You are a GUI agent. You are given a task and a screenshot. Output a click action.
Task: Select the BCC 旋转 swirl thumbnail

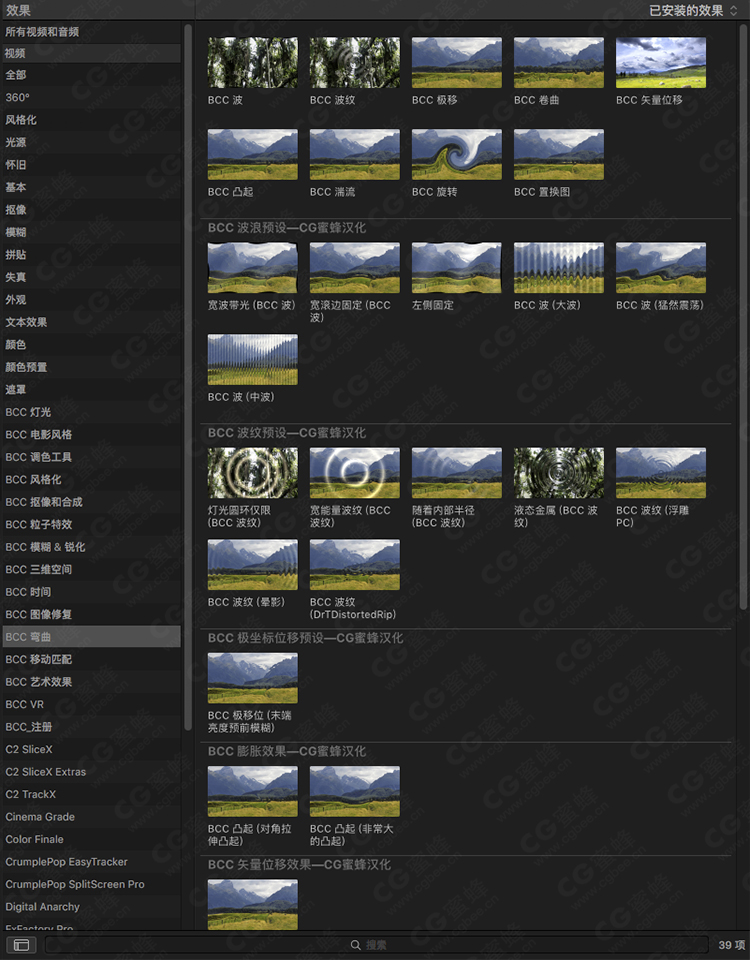coord(457,154)
